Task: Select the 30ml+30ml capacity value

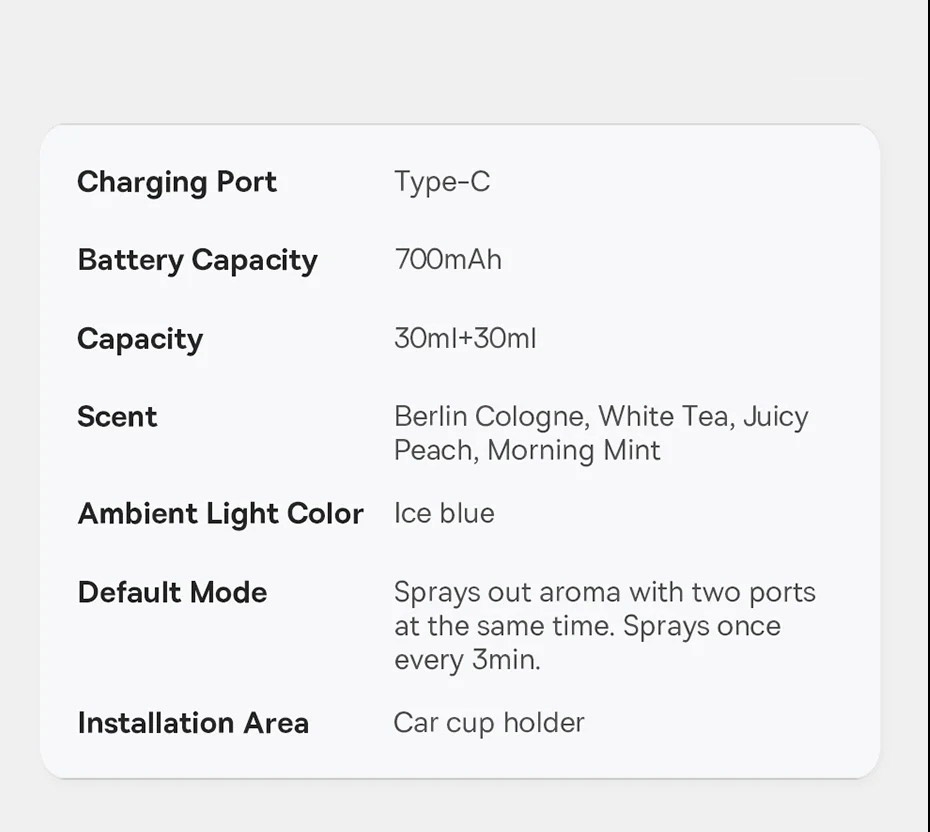Action: (x=465, y=339)
